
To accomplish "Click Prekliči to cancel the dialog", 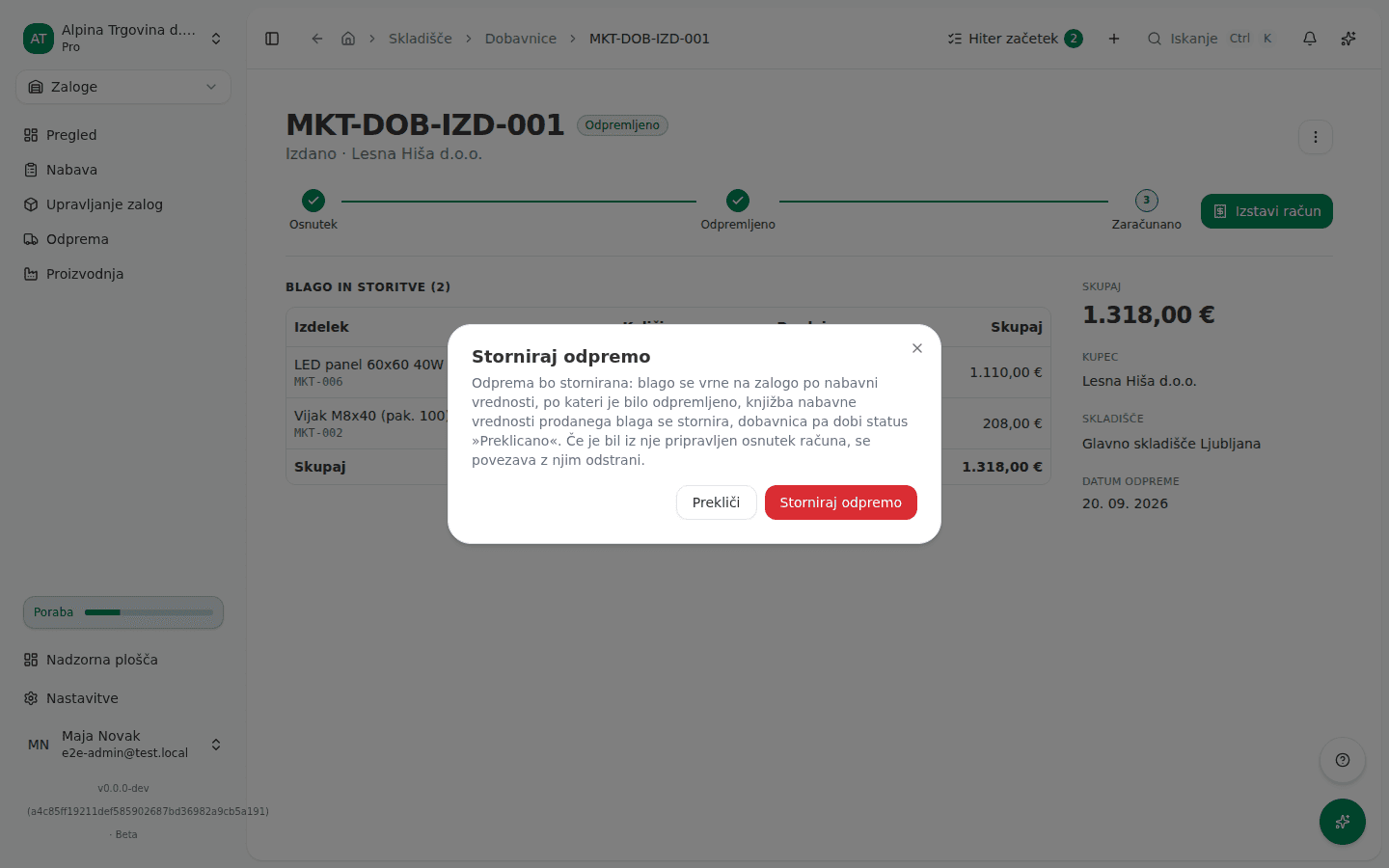I will 716,502.
